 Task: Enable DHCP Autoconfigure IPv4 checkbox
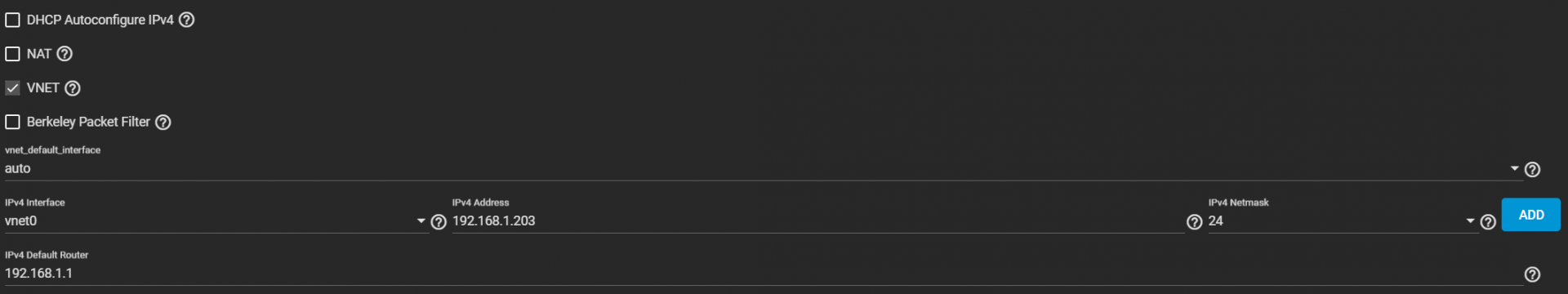tap(12, 20)
